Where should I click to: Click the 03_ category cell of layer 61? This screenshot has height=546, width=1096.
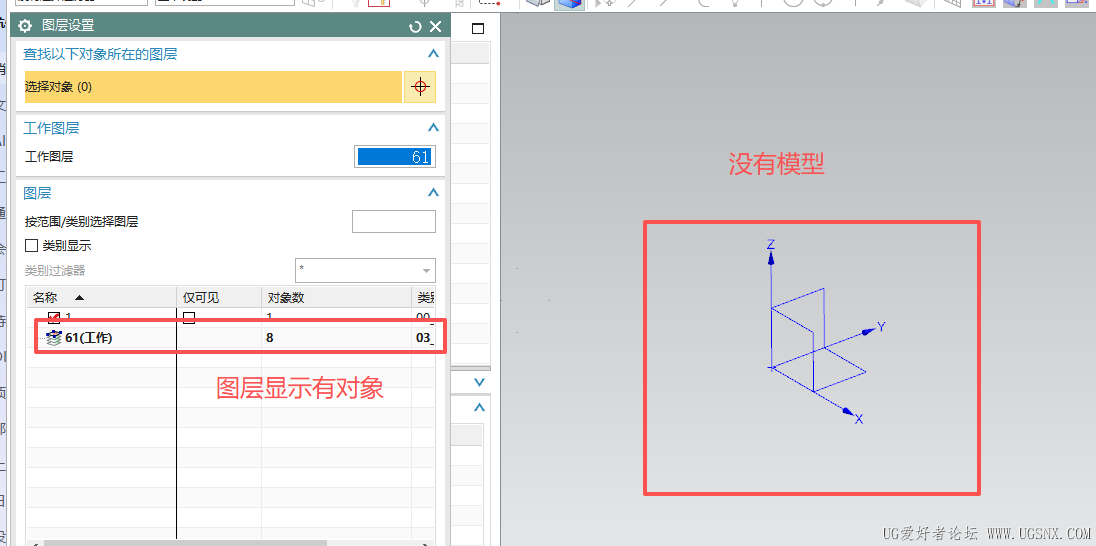(x=424, y=338)
